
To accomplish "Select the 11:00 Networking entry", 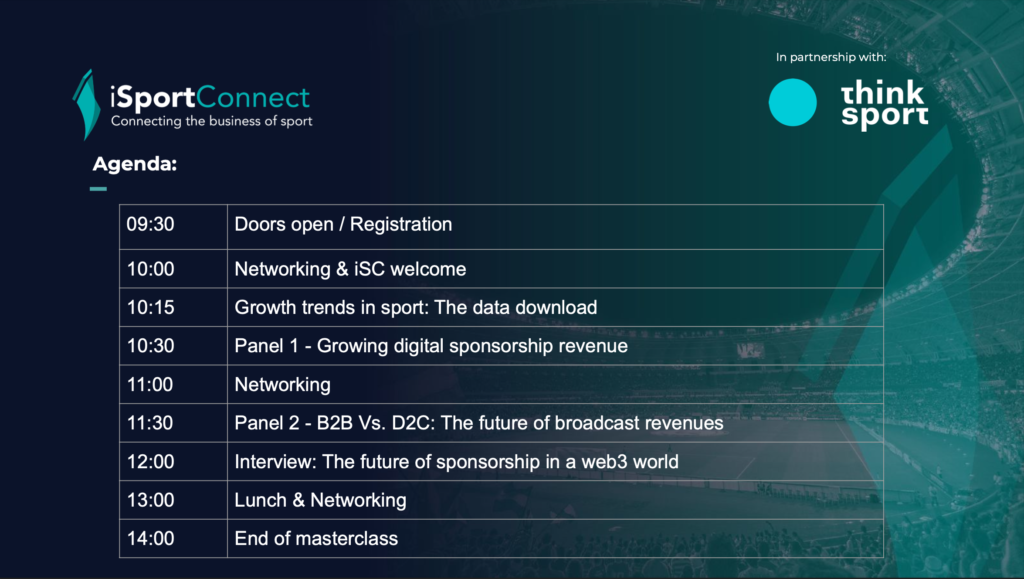I will click(x=282, y=384).
